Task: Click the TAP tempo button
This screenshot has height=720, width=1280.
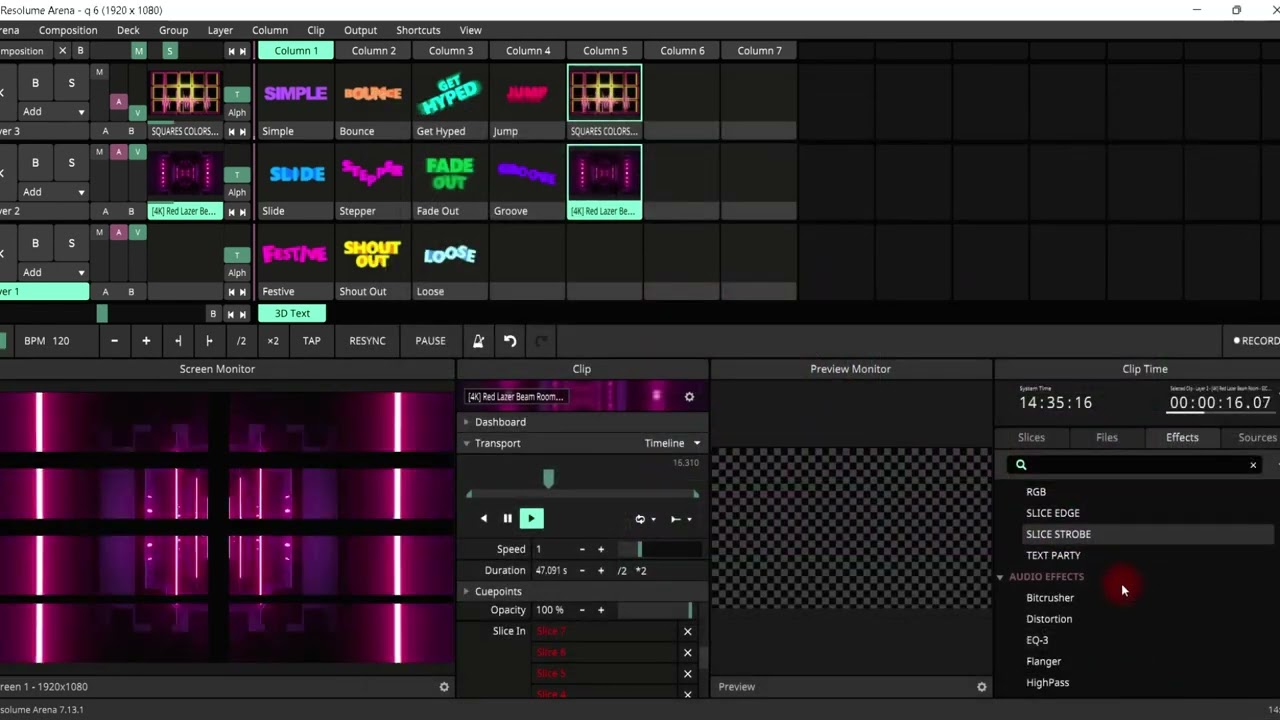Action: click(312, 341)
